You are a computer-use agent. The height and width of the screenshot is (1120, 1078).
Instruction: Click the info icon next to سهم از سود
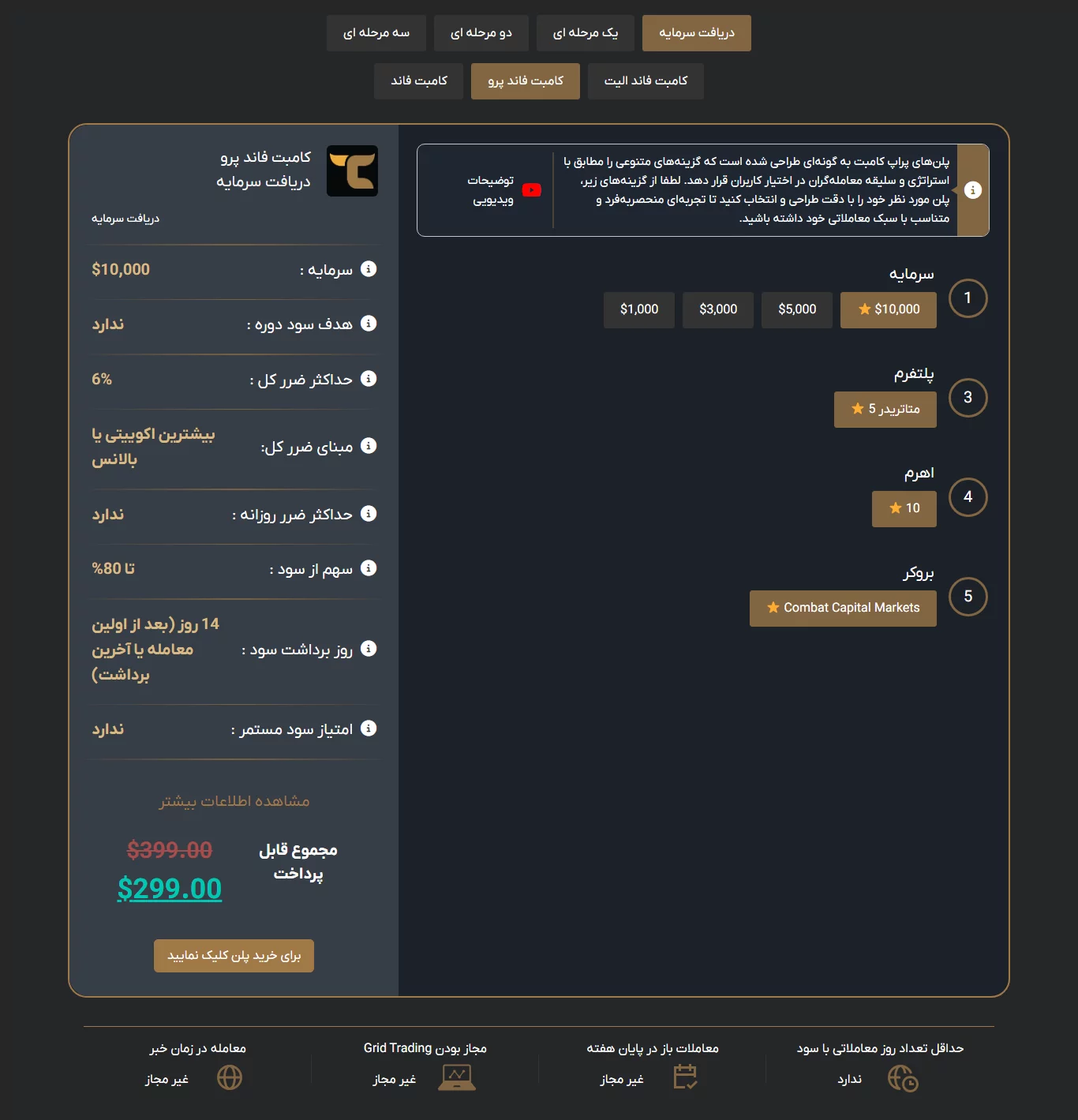click(x=369, y=568)
